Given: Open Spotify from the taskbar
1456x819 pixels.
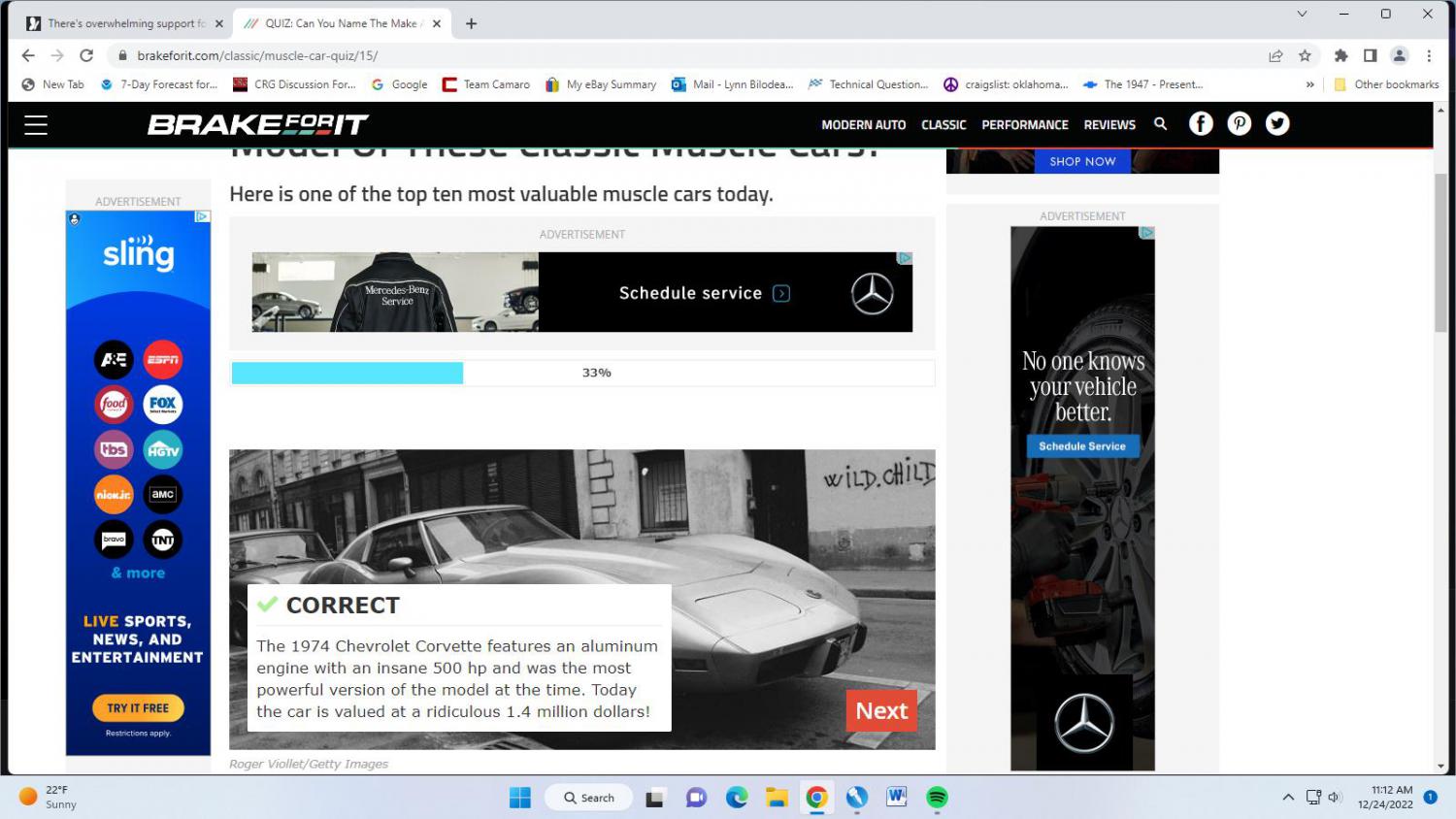Looking at the screenshot, I should 937,798.
